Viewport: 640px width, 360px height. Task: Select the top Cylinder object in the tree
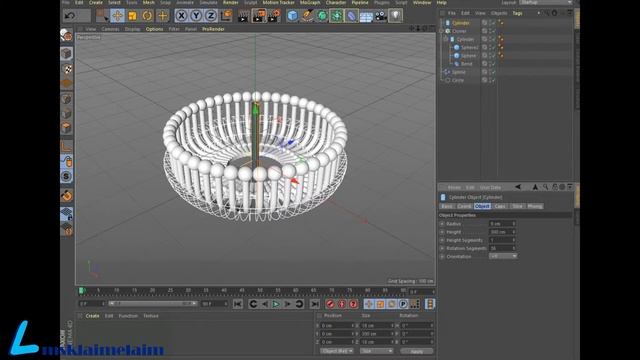point(461,23)
